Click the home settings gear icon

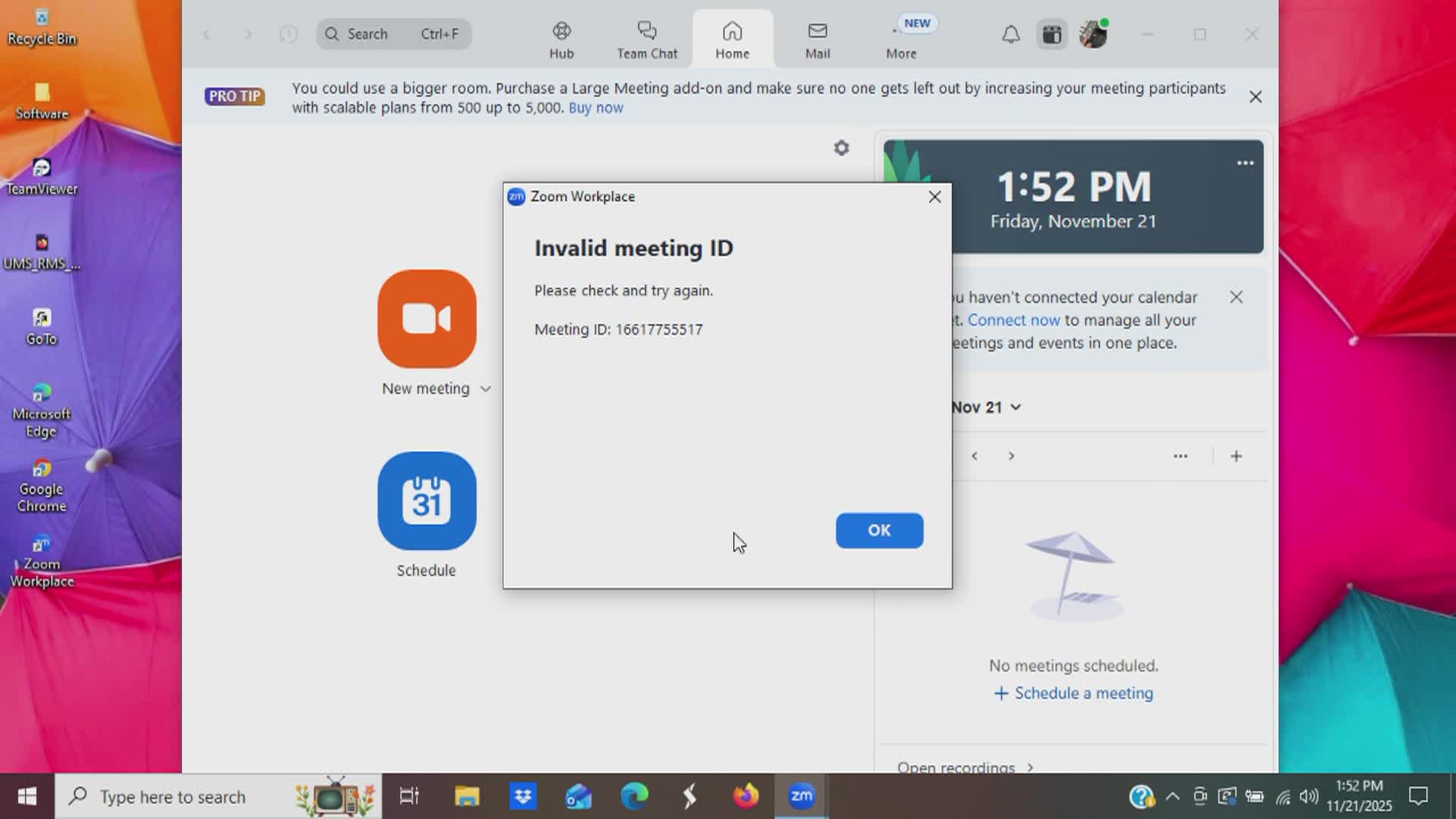(842, 148)
